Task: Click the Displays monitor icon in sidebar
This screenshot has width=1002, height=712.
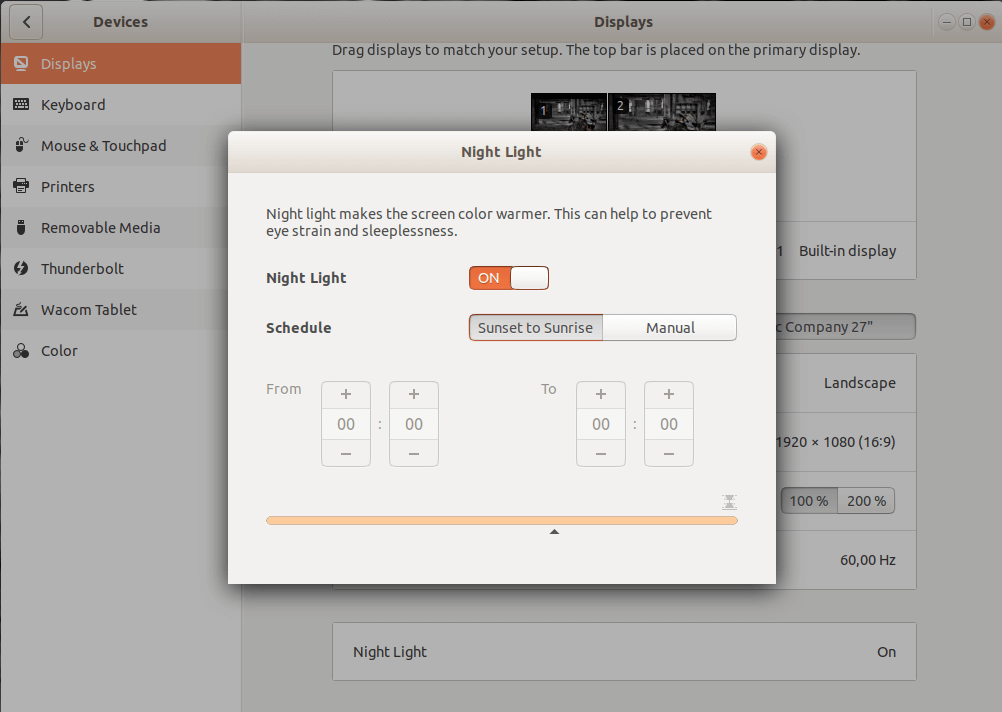Action: coord(20,64)
